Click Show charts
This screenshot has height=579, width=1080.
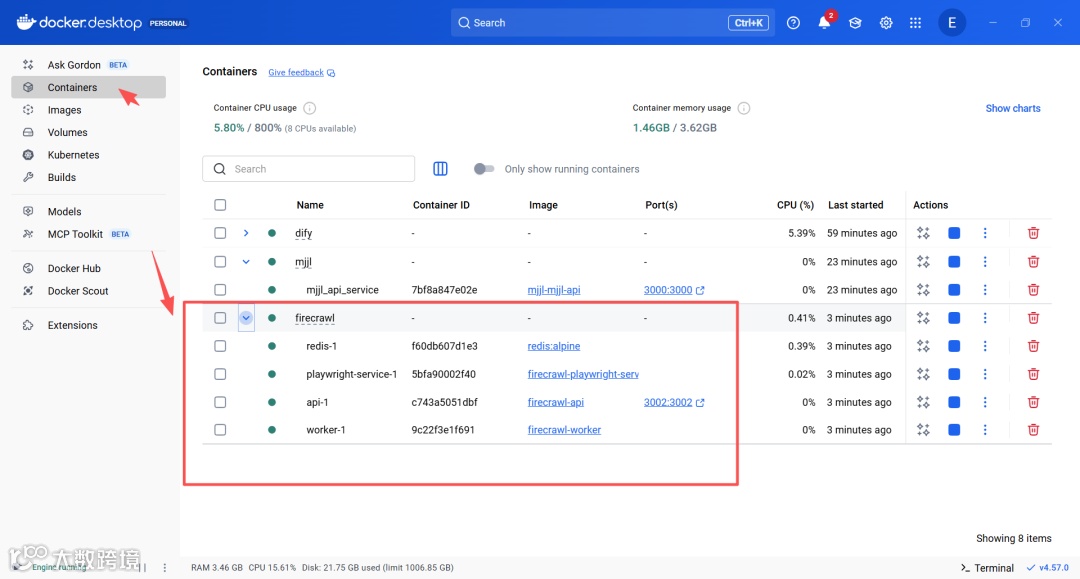pyautogui.click(x=1012, y=108)
